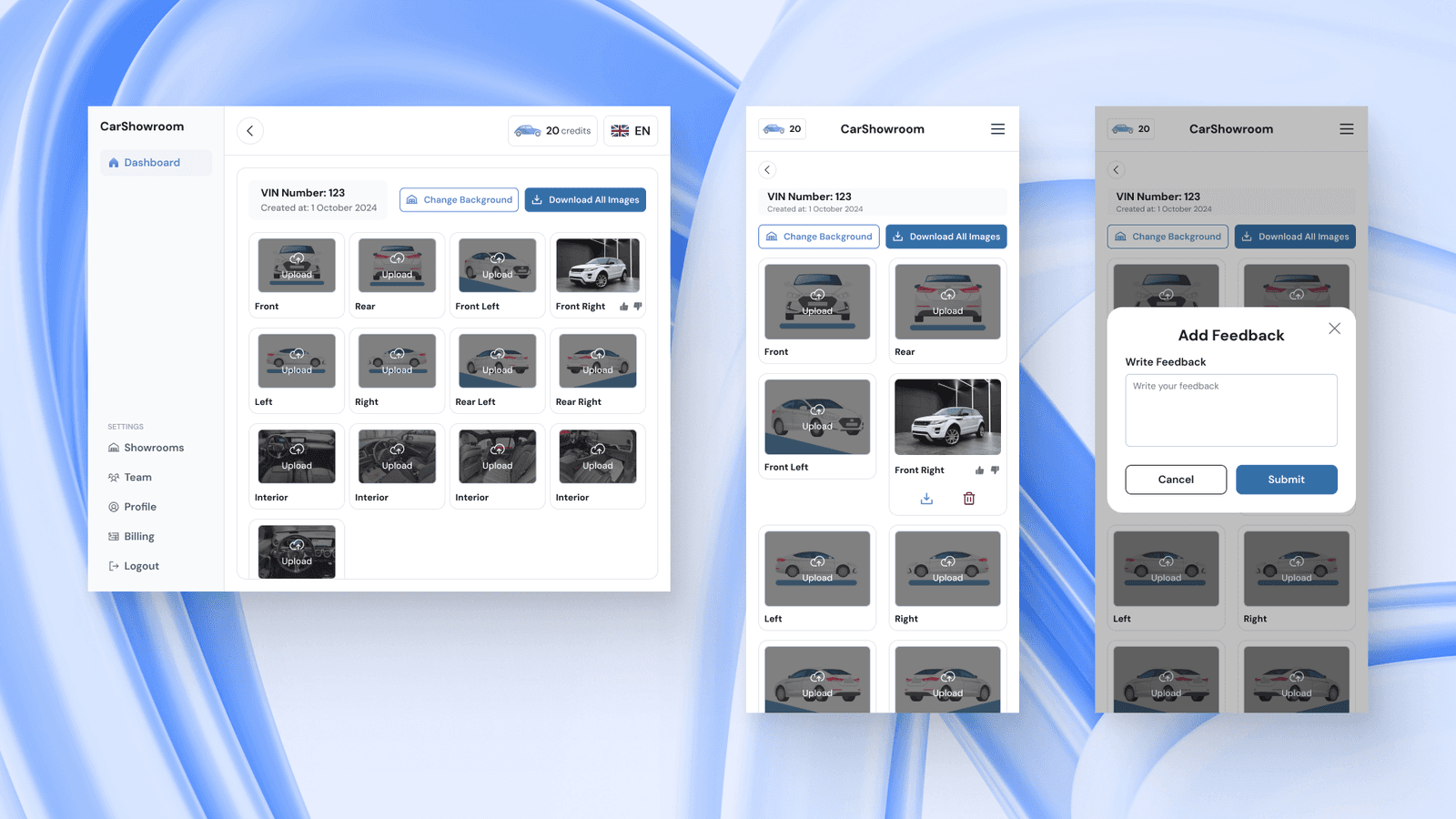Upload image in desktop Front tile
This screenshot has height=819, width=1456.
coord(297,265)
